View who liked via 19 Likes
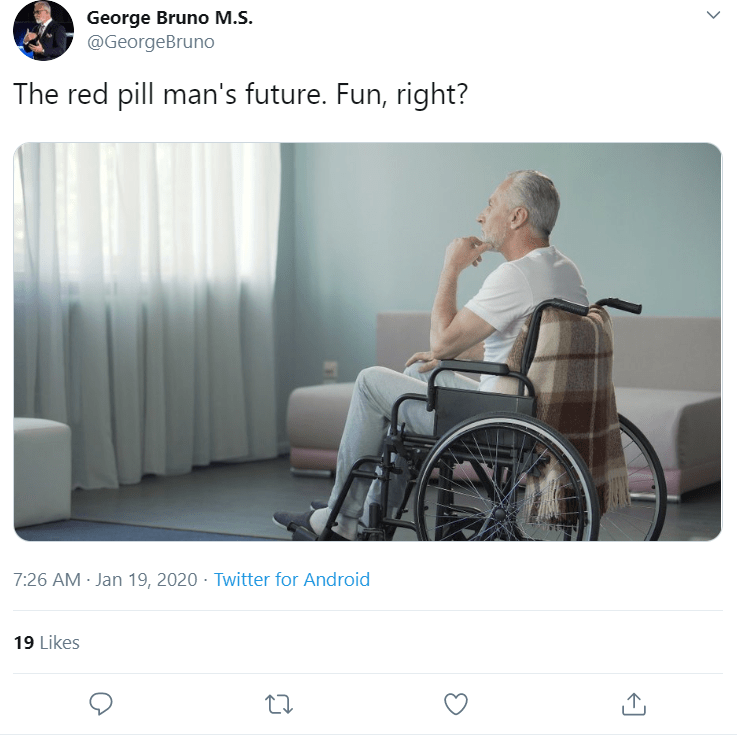737x740 pixels. pyautogui.click(x=46, y=642)
